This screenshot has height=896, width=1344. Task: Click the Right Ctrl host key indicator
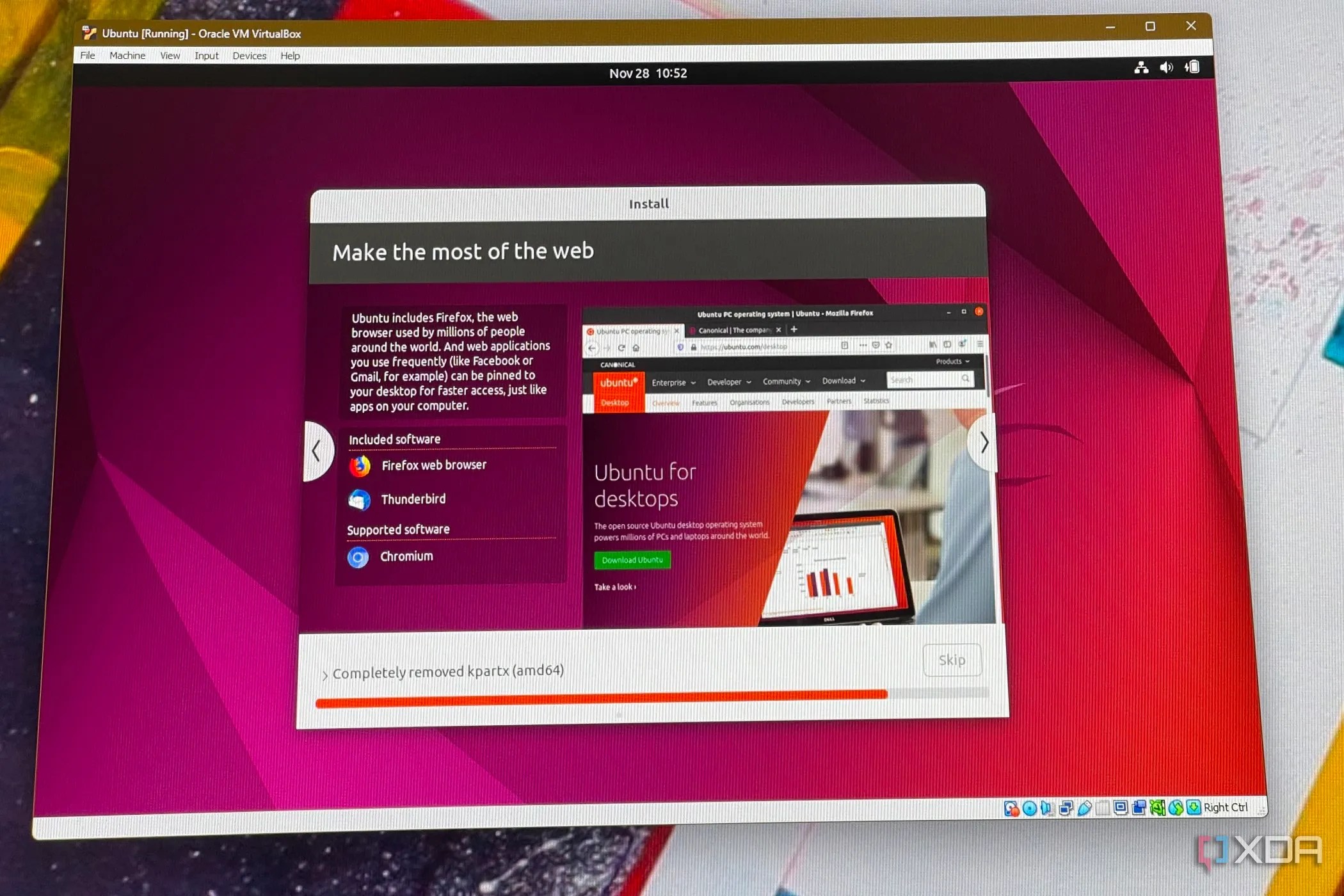[1226, 808]
